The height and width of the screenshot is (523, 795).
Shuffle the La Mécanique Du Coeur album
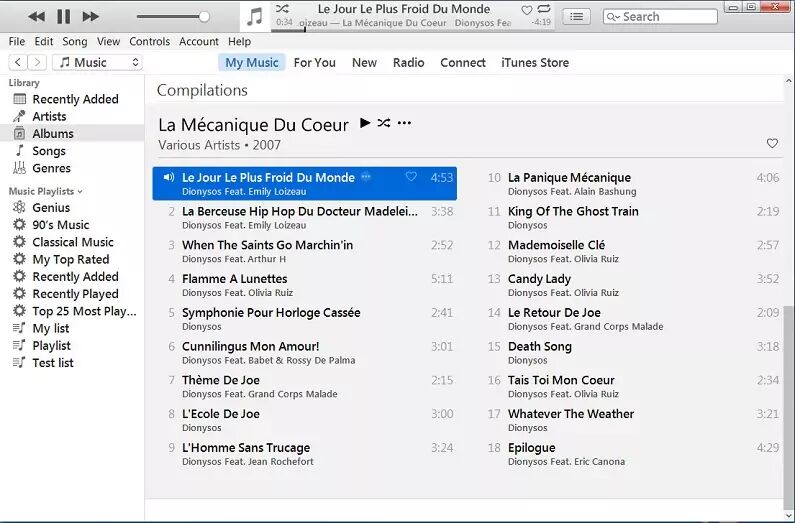[x=384, y=123]
